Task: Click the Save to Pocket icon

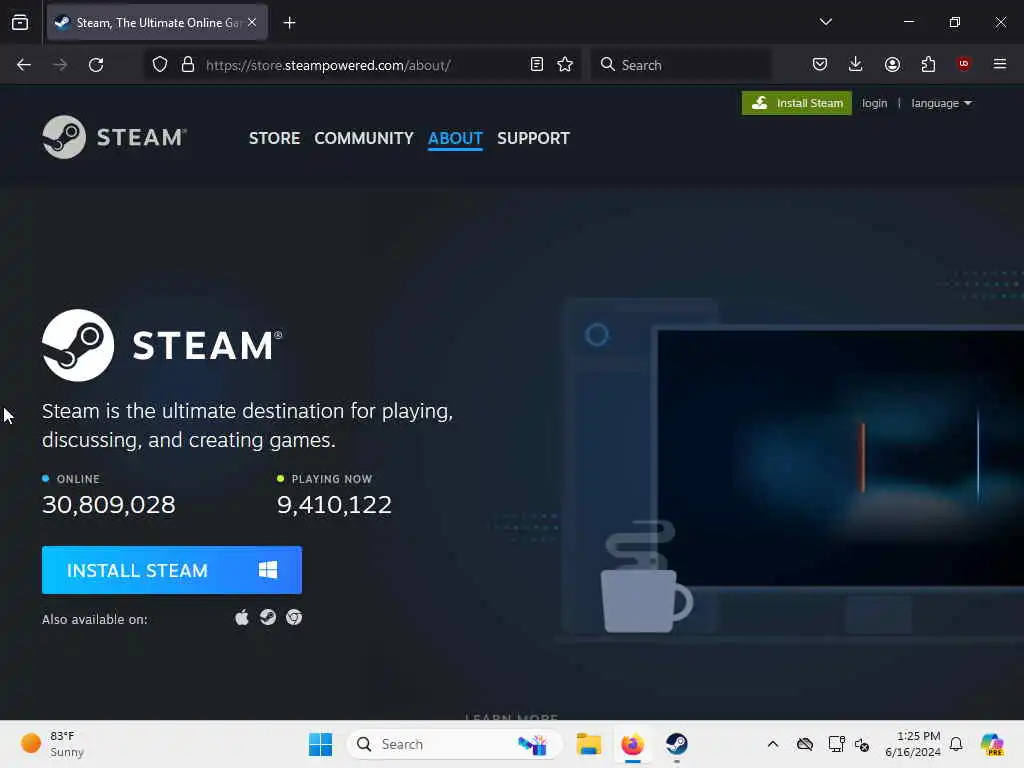Action: click(x=820, y=64)
